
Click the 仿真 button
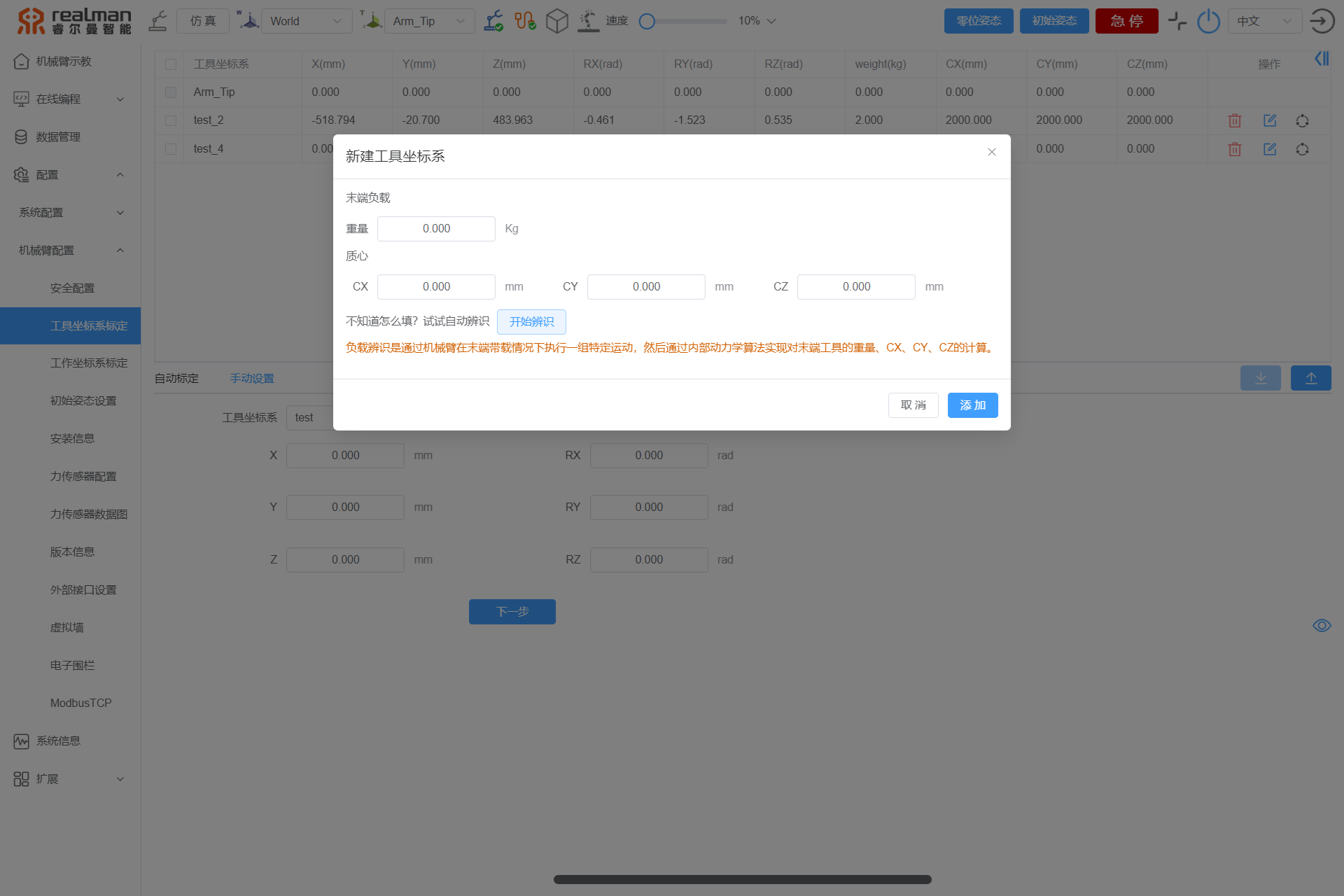tap(203, 21)
